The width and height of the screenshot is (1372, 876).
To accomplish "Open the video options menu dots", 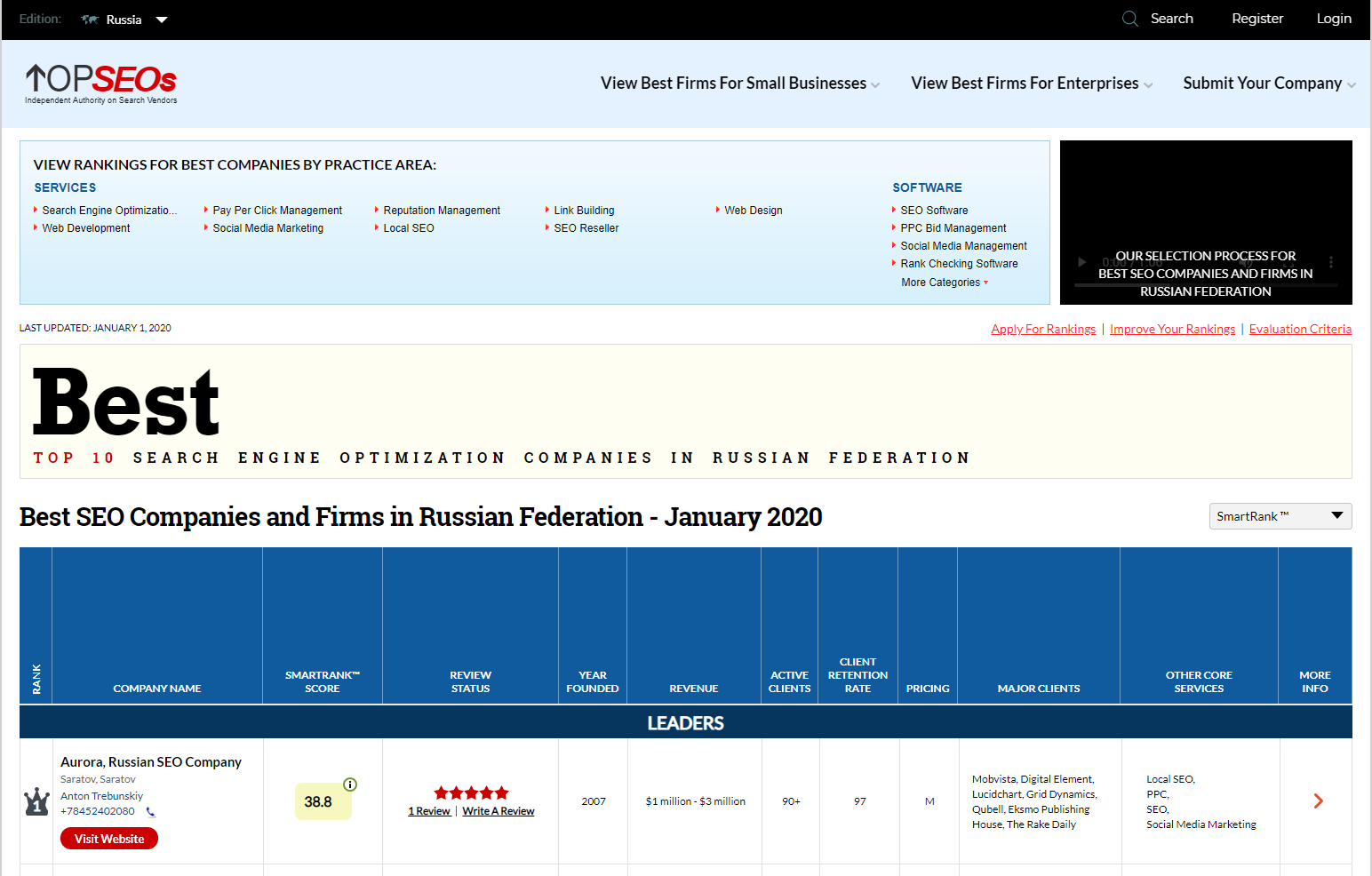I will (1330, 262).
